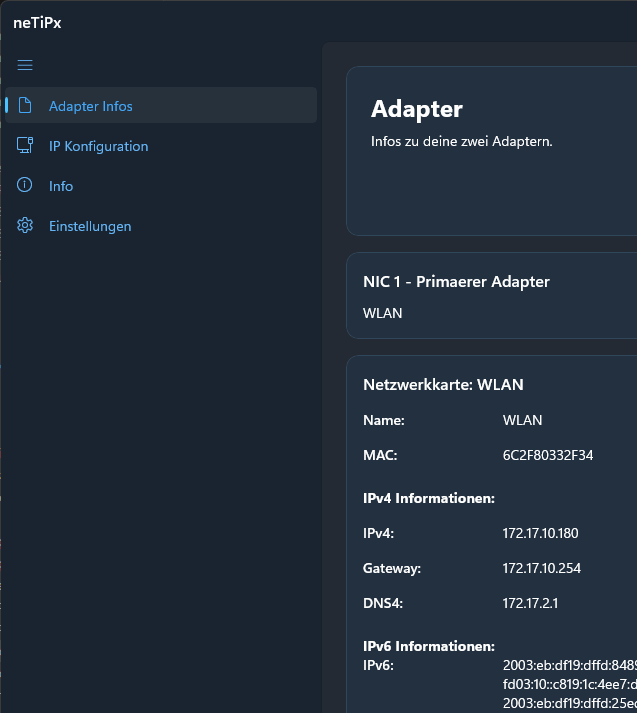Image resolution: width=637 pixels, height=713 pixels.
Task: Click the Adapter heading
Action: [x=416, y=109]
